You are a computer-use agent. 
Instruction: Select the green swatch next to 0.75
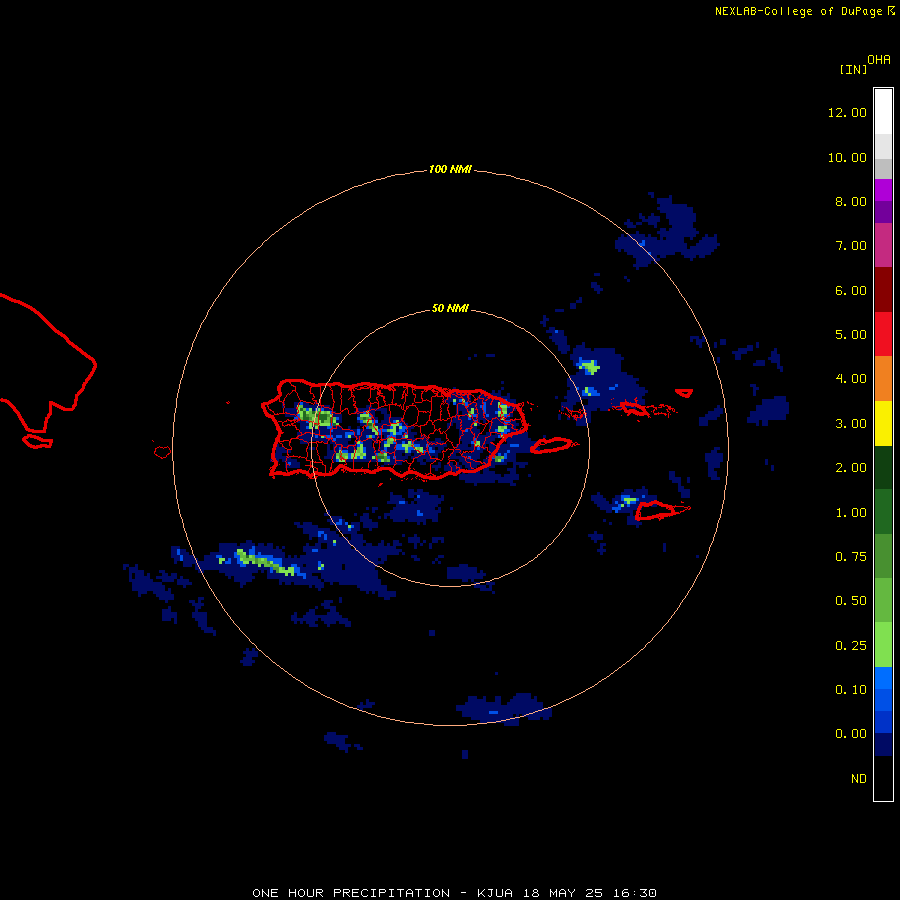(883, 556)
